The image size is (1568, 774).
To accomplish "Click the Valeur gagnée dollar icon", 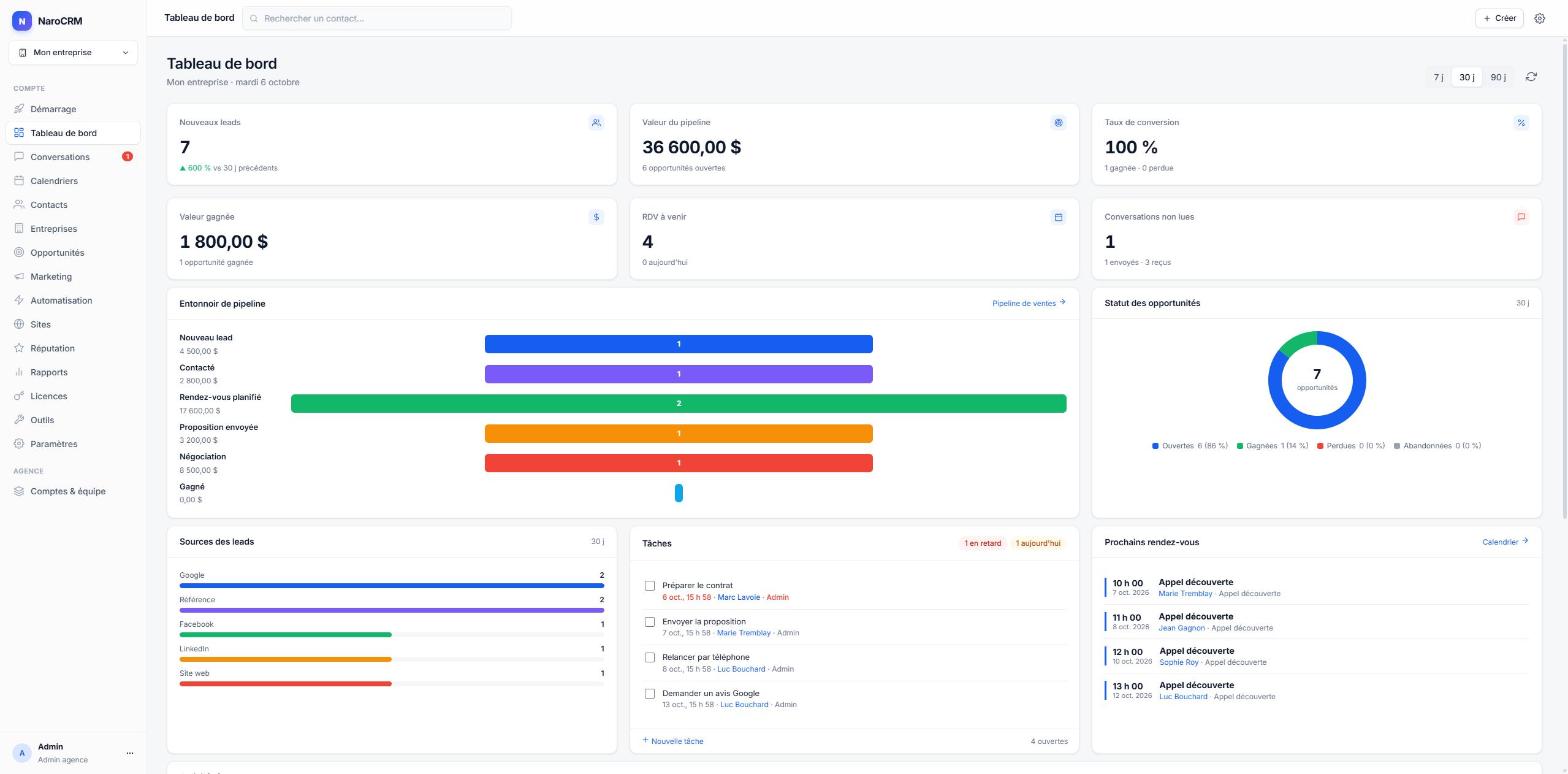I will coord(596,217).
